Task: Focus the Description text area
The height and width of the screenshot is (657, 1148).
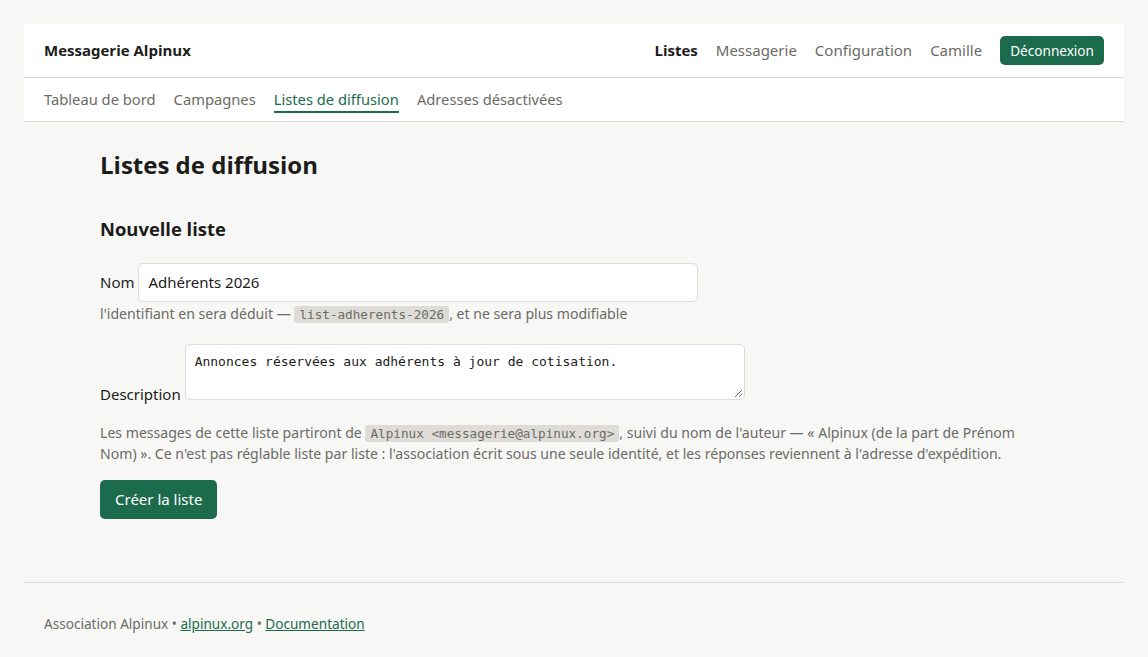Action: coord(465,372)
